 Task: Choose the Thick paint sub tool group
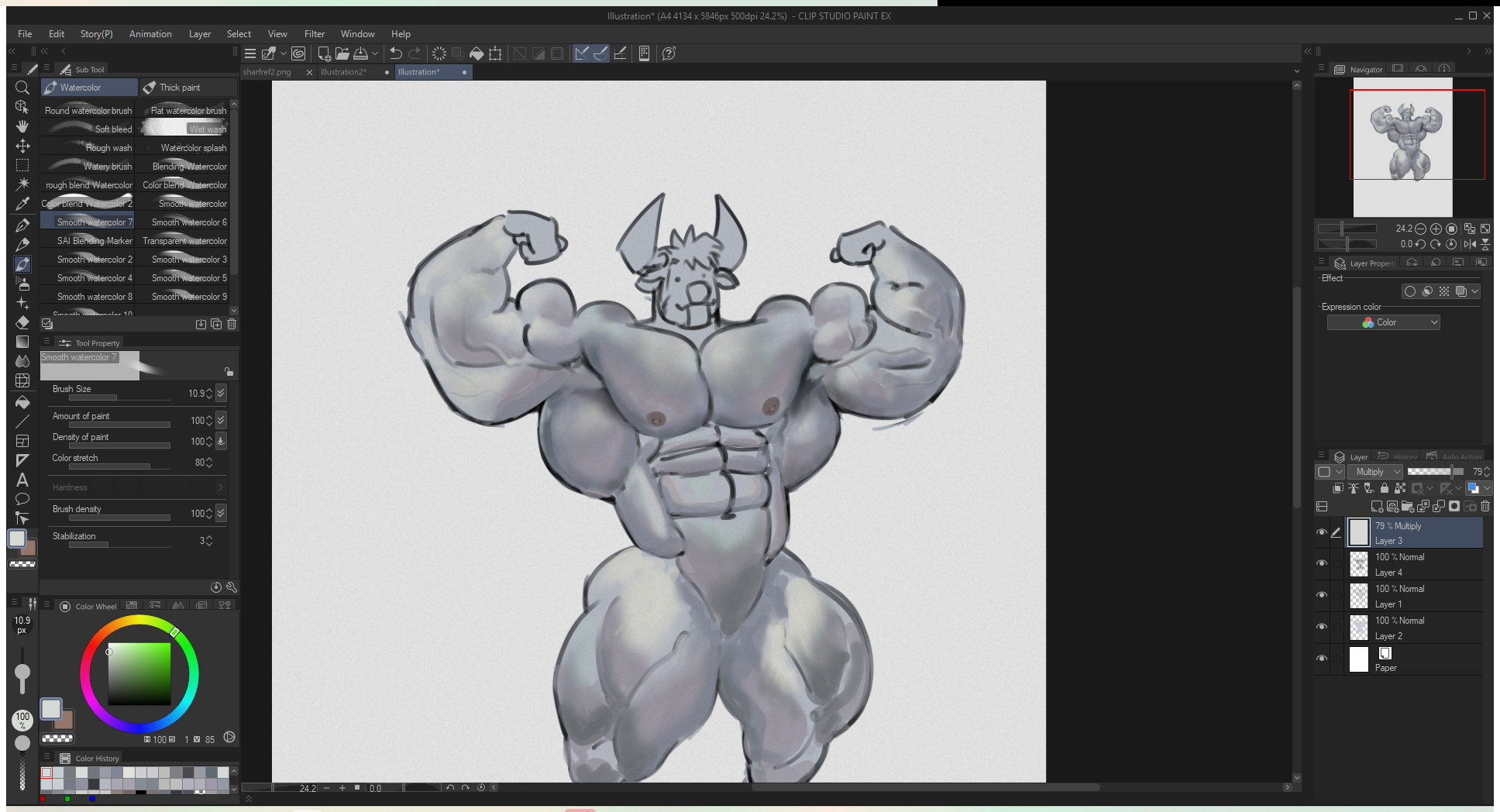[x=180, y=88]
